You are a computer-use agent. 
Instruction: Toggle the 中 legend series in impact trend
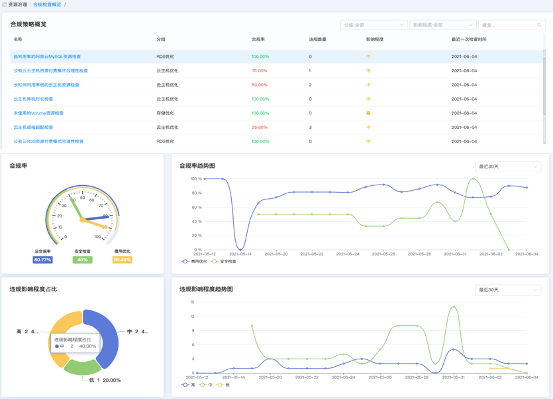[206, 385]
